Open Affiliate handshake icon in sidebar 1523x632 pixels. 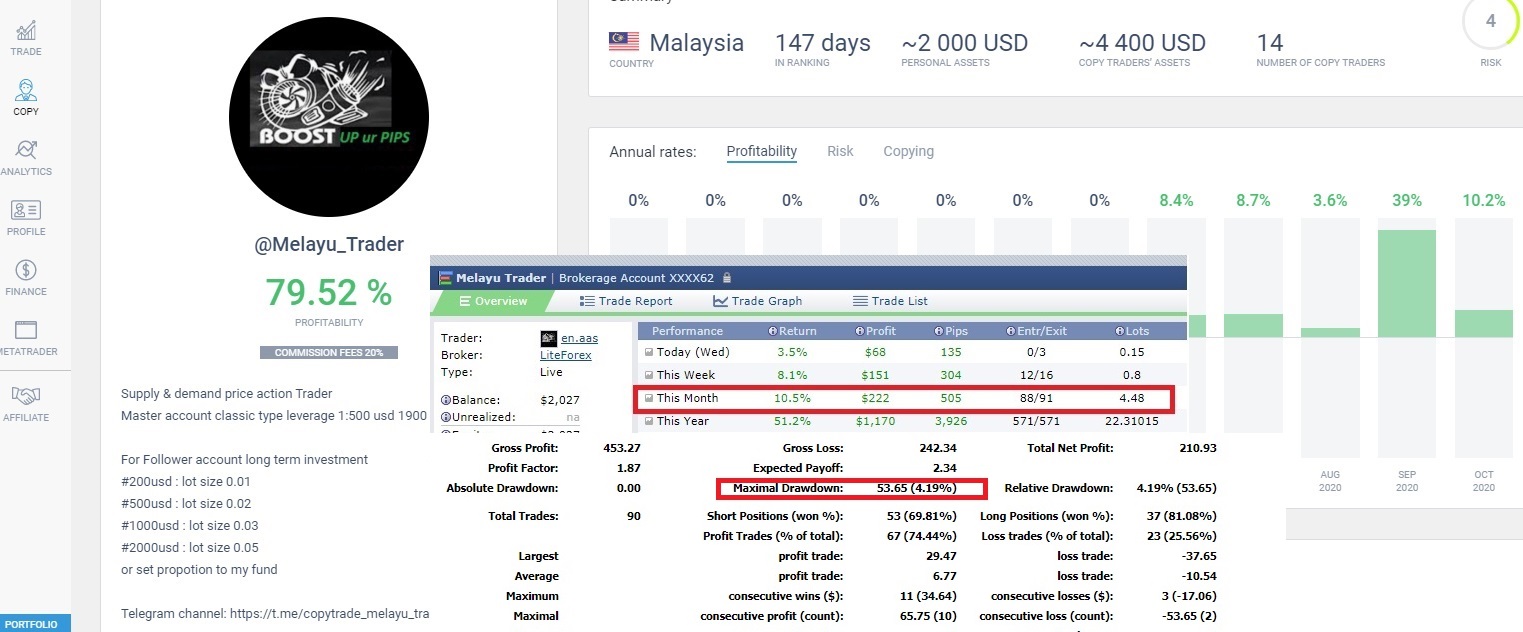click(26, 396)
